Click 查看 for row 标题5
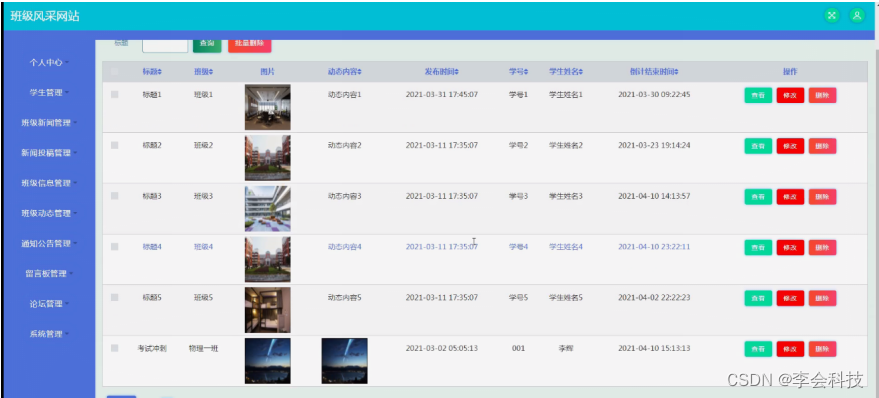879x398 pixels. coord(758,298)
